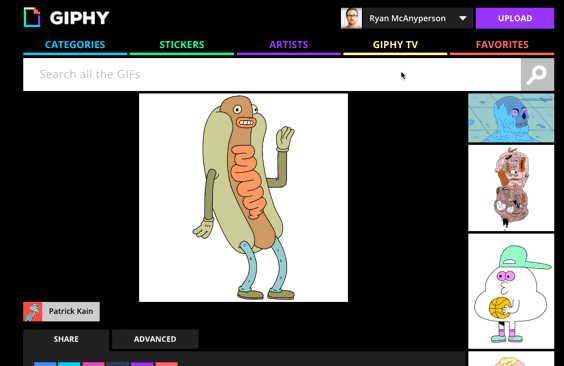Click the Upload button
Screen dimensions: 564x366
click(x=515, y=18)
